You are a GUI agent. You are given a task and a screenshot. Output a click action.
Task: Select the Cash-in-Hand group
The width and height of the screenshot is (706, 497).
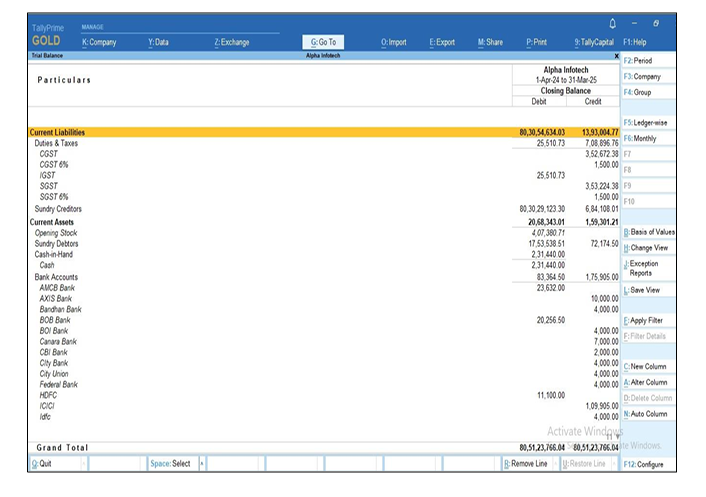point(324,254)
